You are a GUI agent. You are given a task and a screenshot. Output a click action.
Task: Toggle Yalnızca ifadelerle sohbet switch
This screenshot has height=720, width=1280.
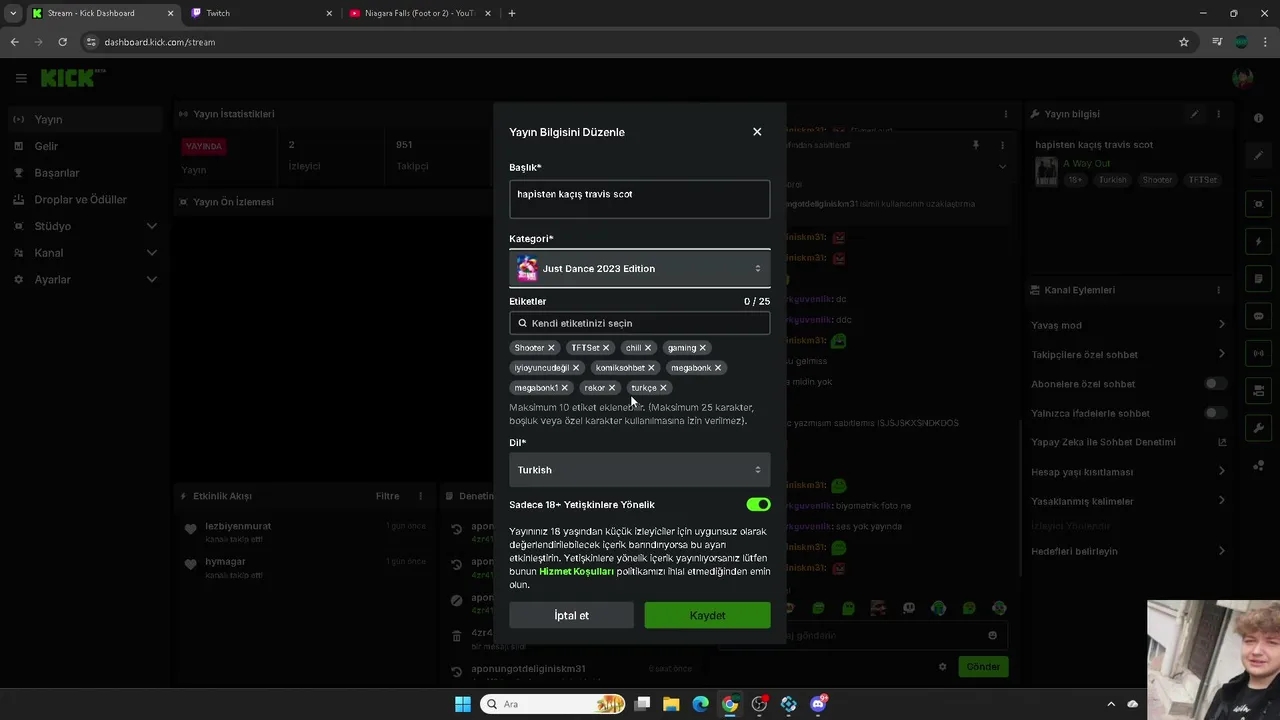[x=1215, y=413]
